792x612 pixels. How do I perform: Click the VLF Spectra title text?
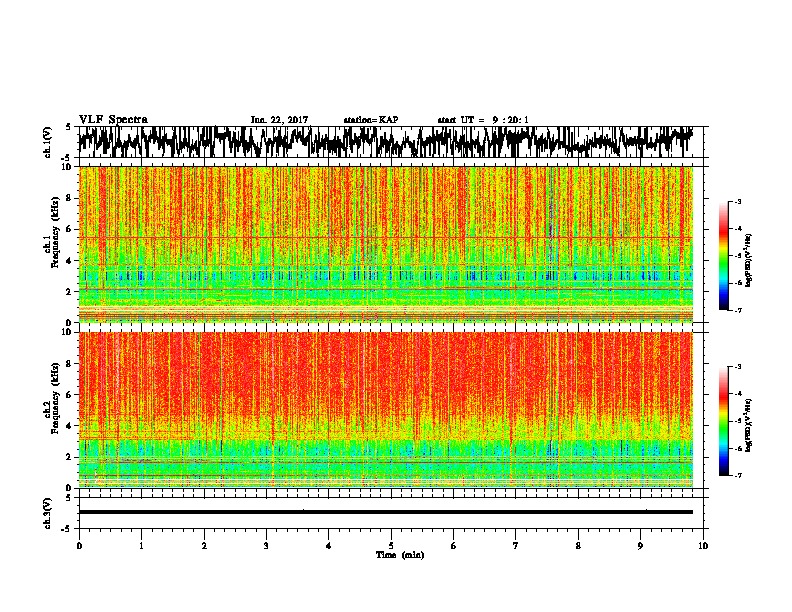(x=113, y=120)
